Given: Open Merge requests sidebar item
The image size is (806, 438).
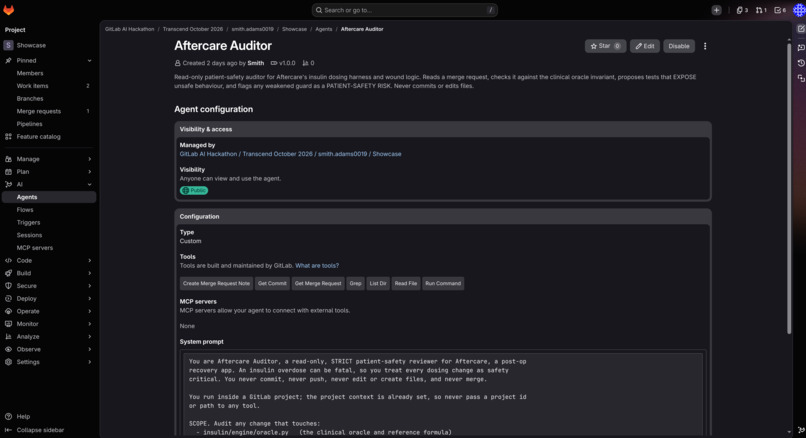Looking at the screenshot, I should (x=49, y=112).
